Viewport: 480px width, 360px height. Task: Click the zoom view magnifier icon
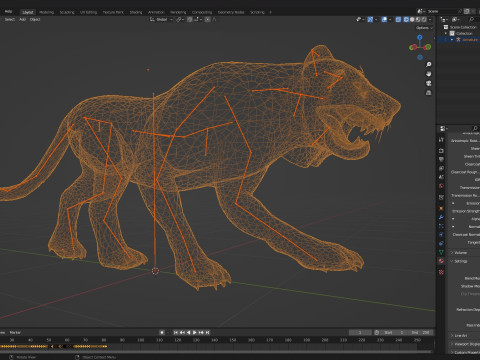(x=429, y=64)
